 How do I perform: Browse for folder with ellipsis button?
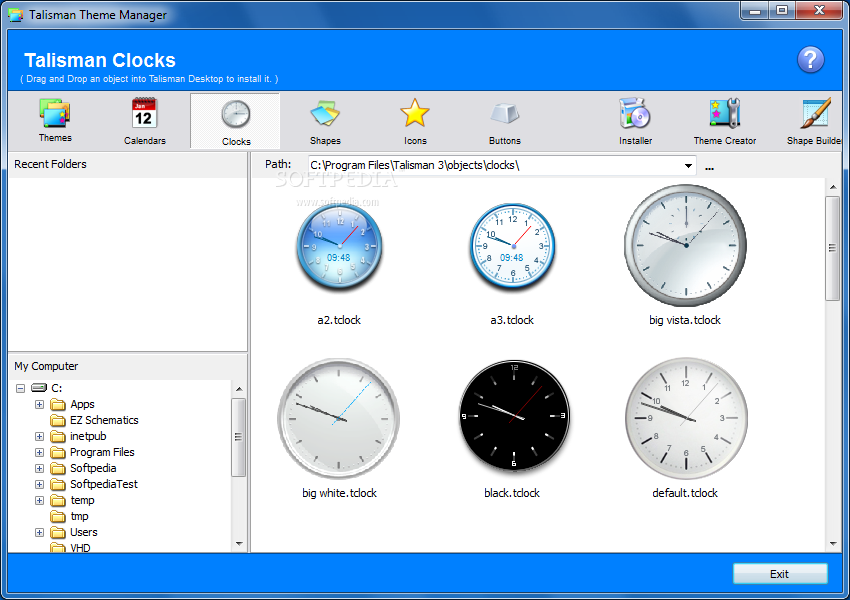coord(709,167)
